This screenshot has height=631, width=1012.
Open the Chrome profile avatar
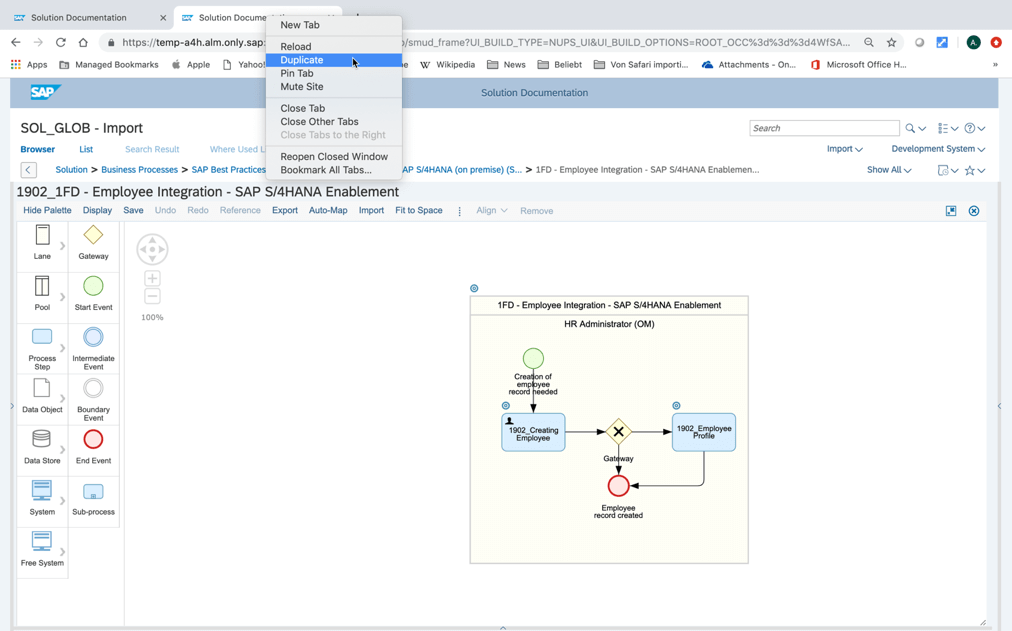(974, 43)
